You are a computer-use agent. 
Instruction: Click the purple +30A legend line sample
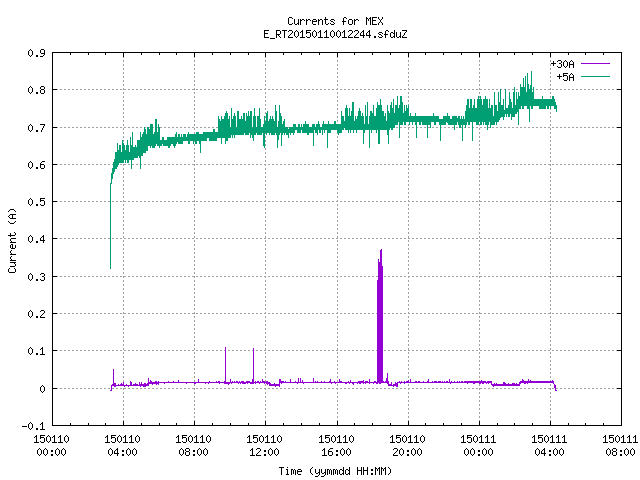[595, 64]
